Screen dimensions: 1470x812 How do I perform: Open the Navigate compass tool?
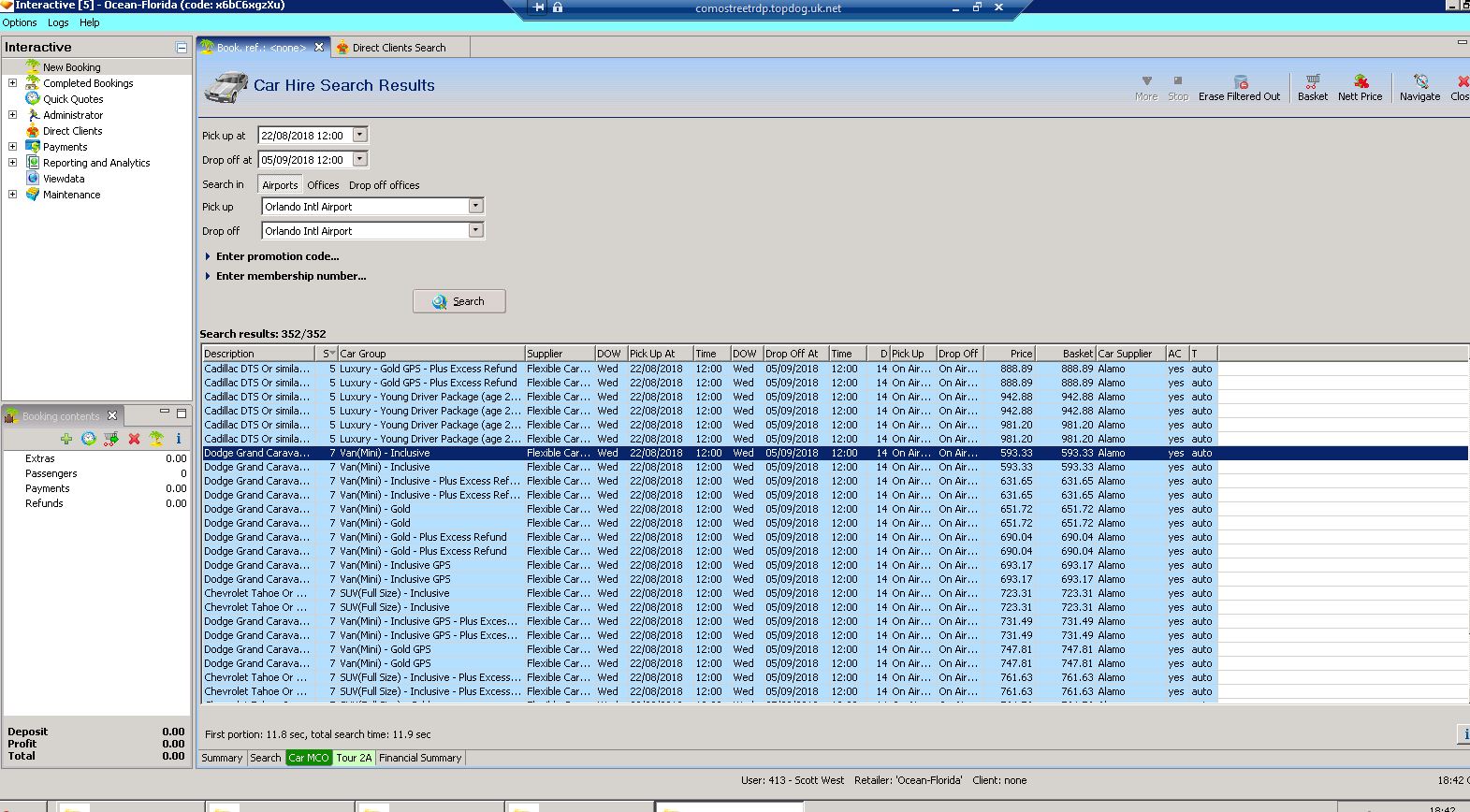[x=1419, y=82]
